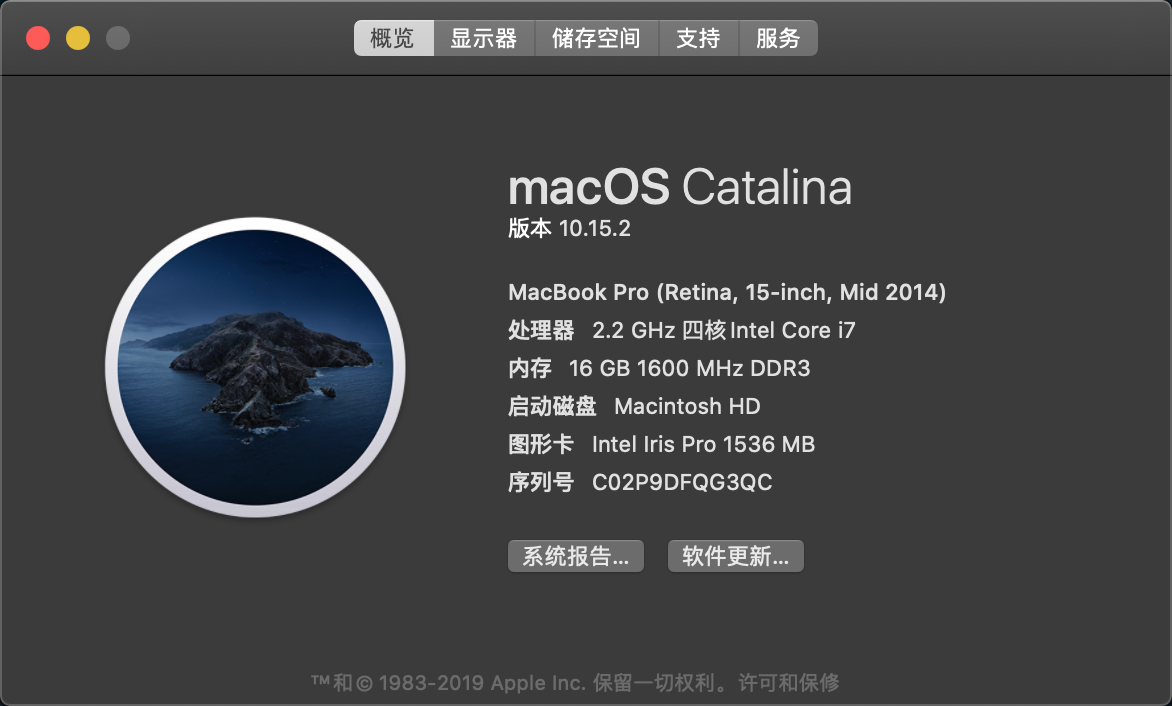
Task: Click the 内存 16 GB DDR3 line
Action: [x=659, y=368]
